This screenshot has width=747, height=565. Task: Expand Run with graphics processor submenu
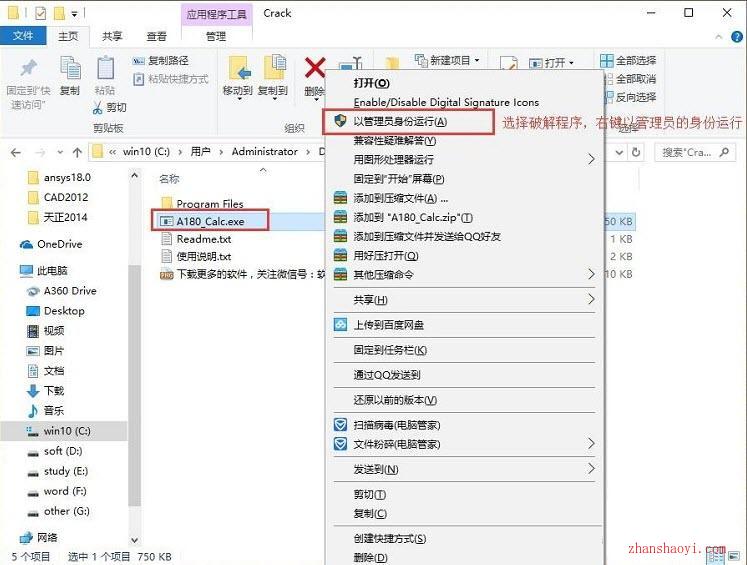[x=464, y=160]
